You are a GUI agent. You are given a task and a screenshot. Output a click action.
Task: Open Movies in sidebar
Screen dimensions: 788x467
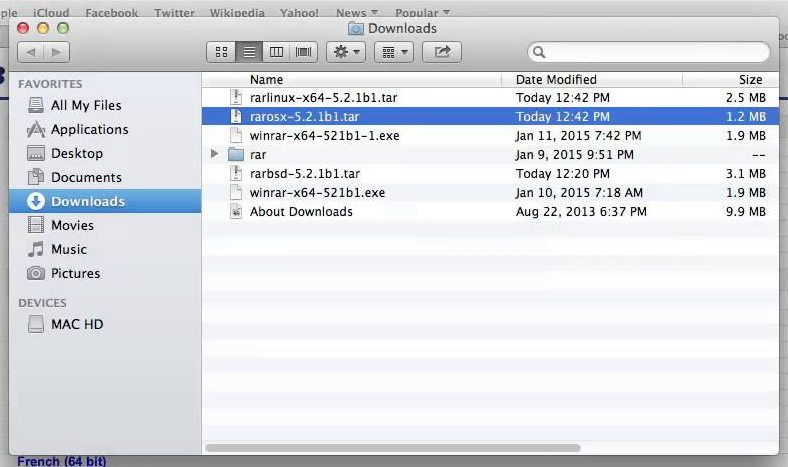click(105, 225)
